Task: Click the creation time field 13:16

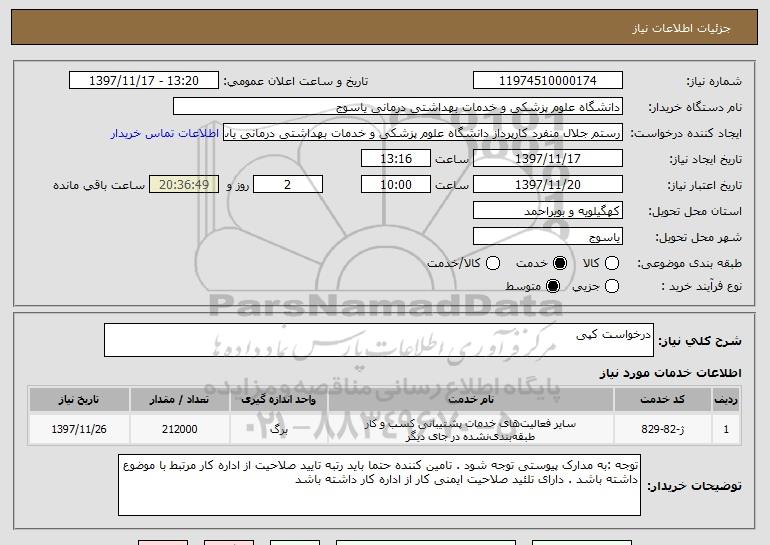Action: [x=396, y=159]
